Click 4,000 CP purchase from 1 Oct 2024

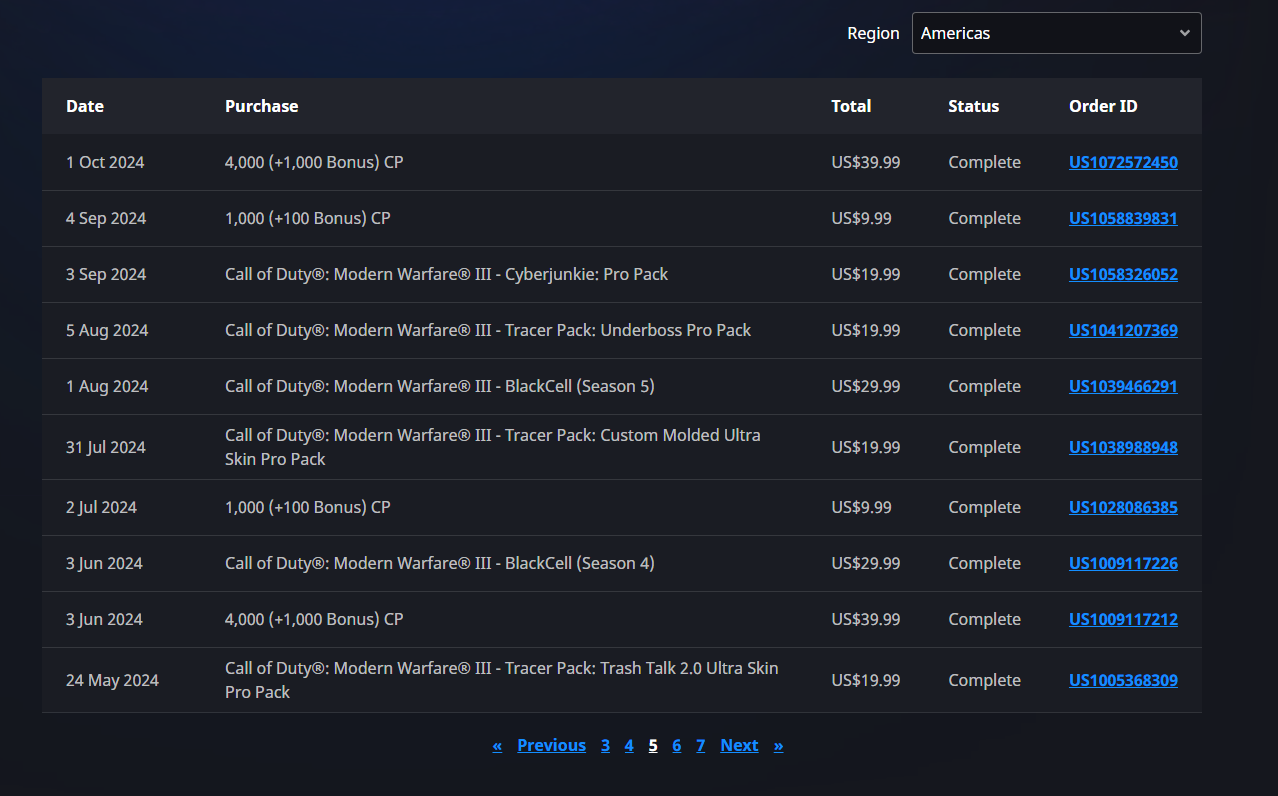click(x=314, y=162)
